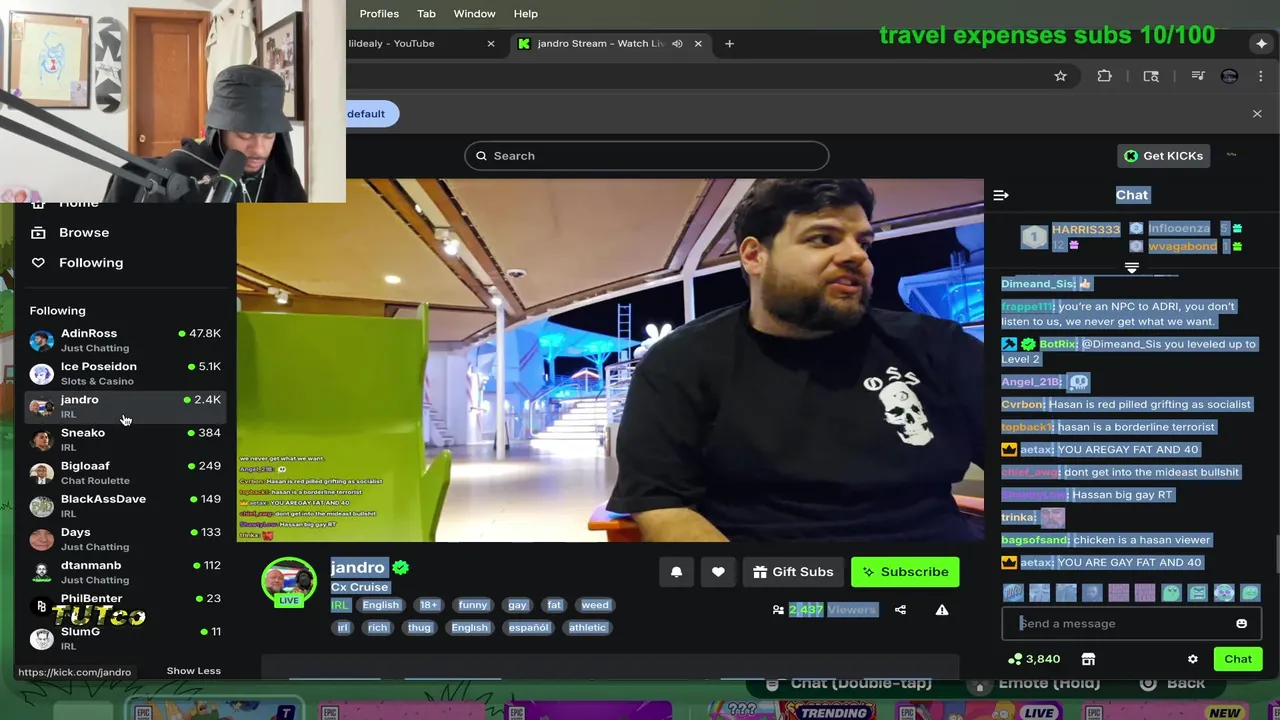Open the Window menu

tap(474, 14)
